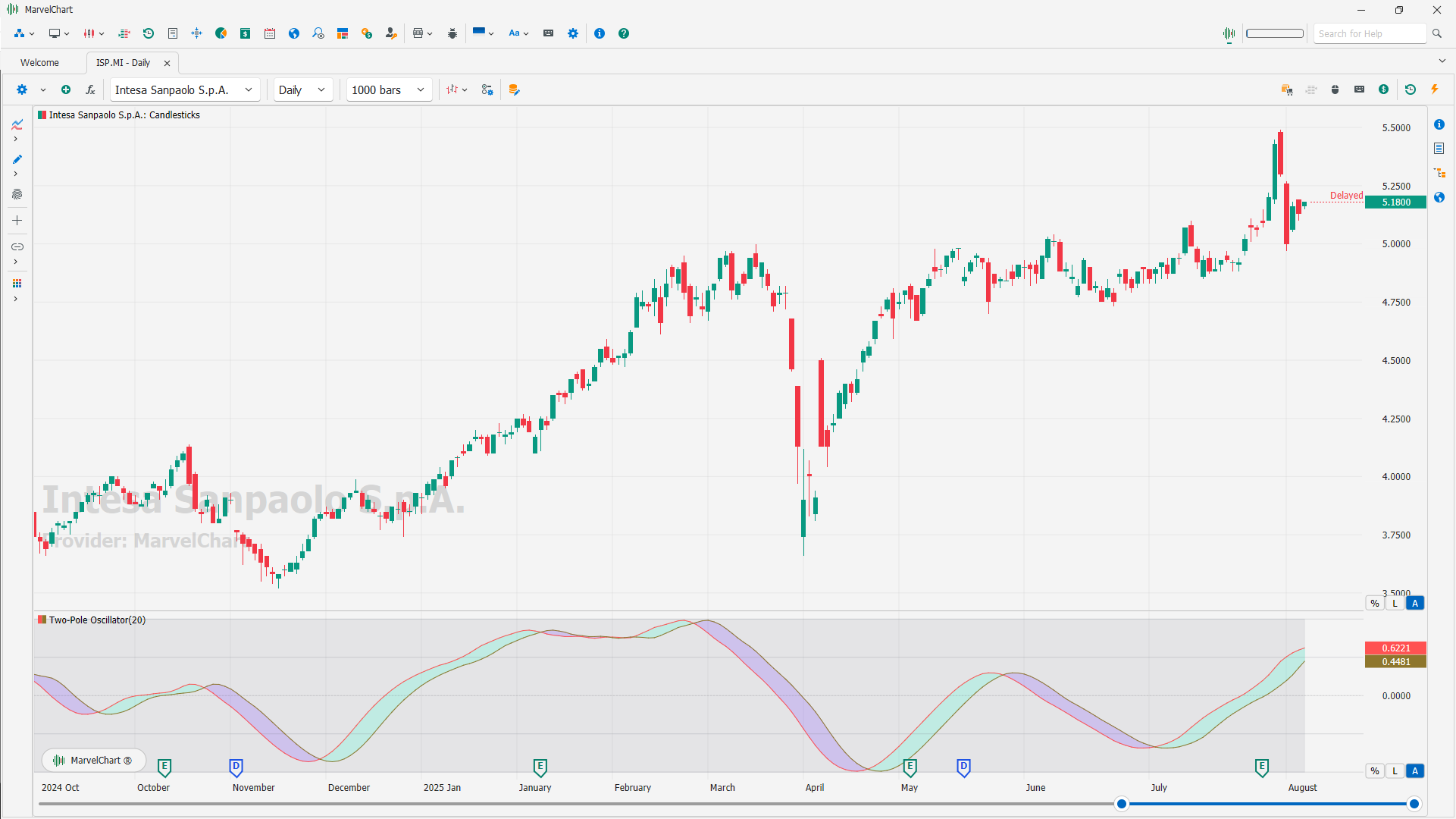1456x819 pixels.
Task: Click right handle of time range slider
Action: [x=1414, y=804]
